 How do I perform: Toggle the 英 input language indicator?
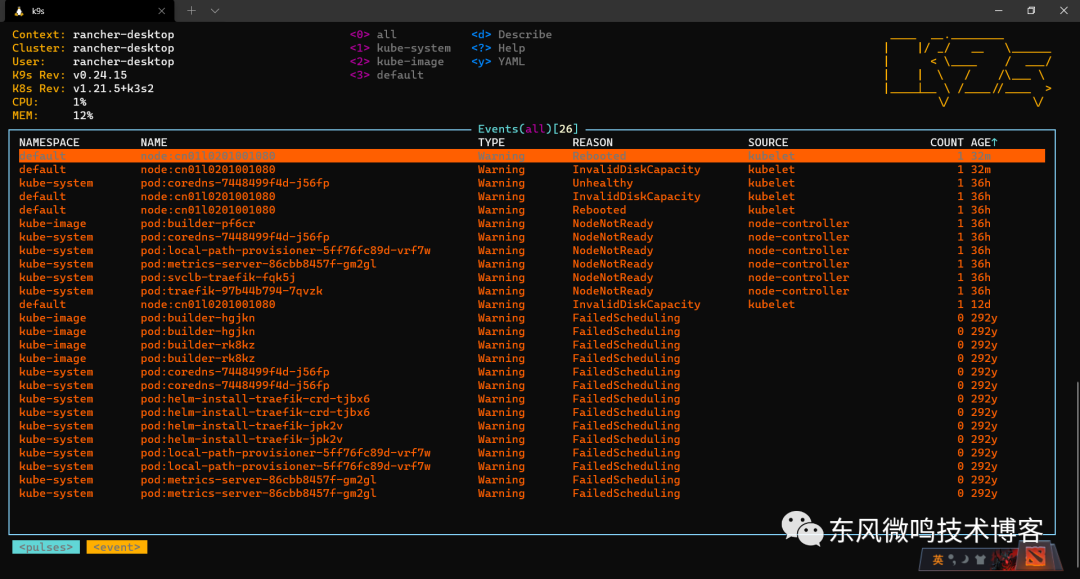pyautogui.click(x=937, y=559)
